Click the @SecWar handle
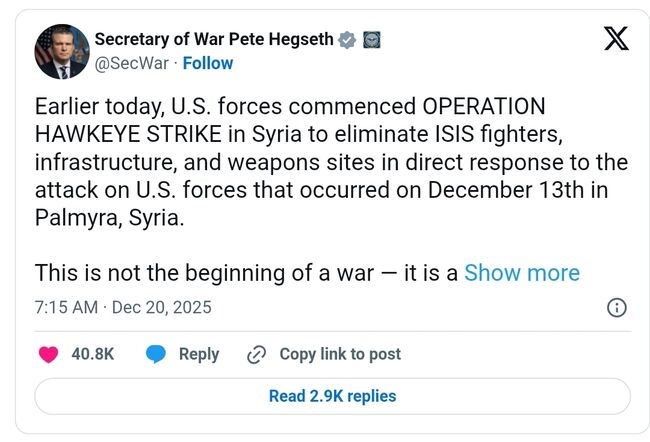This screenshot has width=650, height=442. [x=131, y=64]
